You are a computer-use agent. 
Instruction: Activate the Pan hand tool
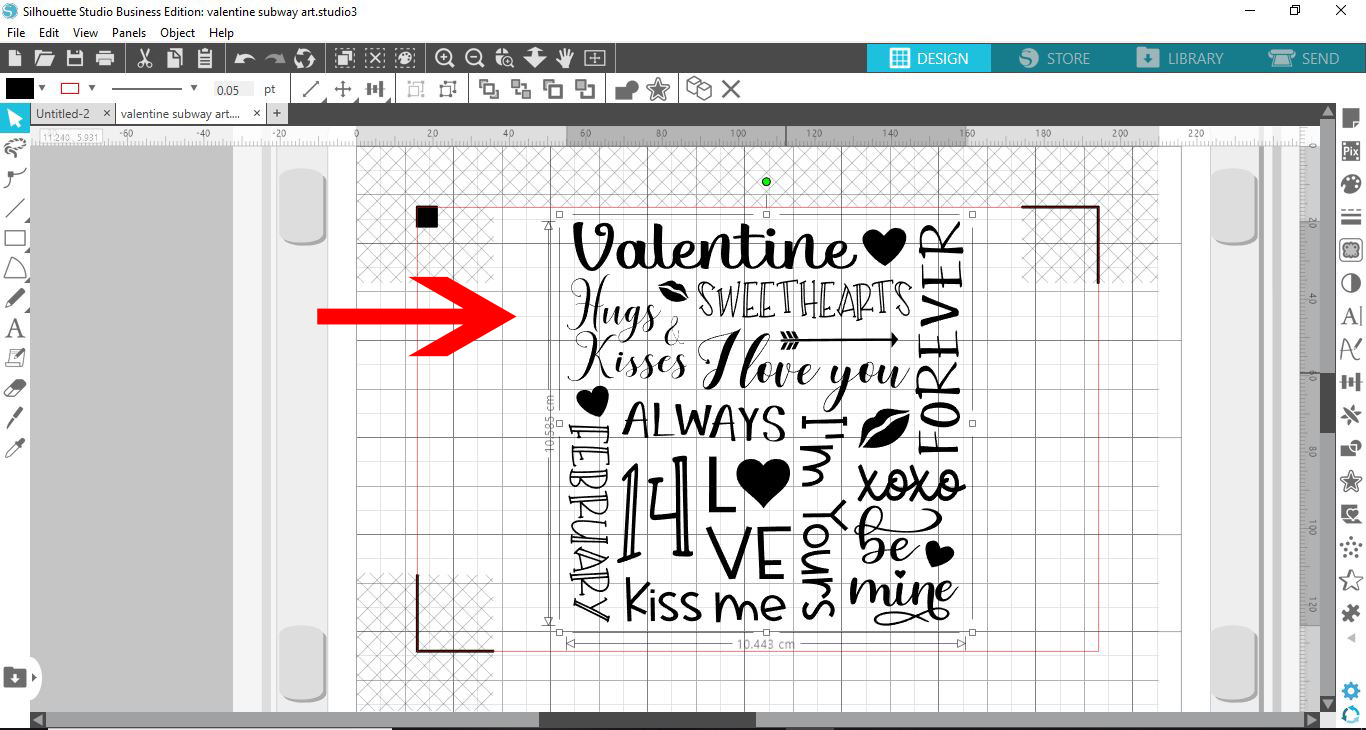[565, 58]
